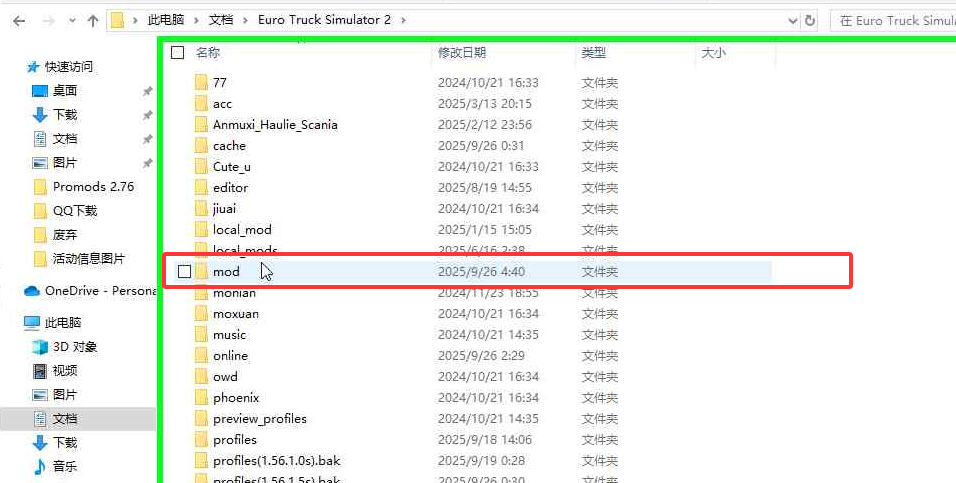956x483 pixels.
Task: Open 快速访问 in the sidebar
Action: [x=68, y=67]
